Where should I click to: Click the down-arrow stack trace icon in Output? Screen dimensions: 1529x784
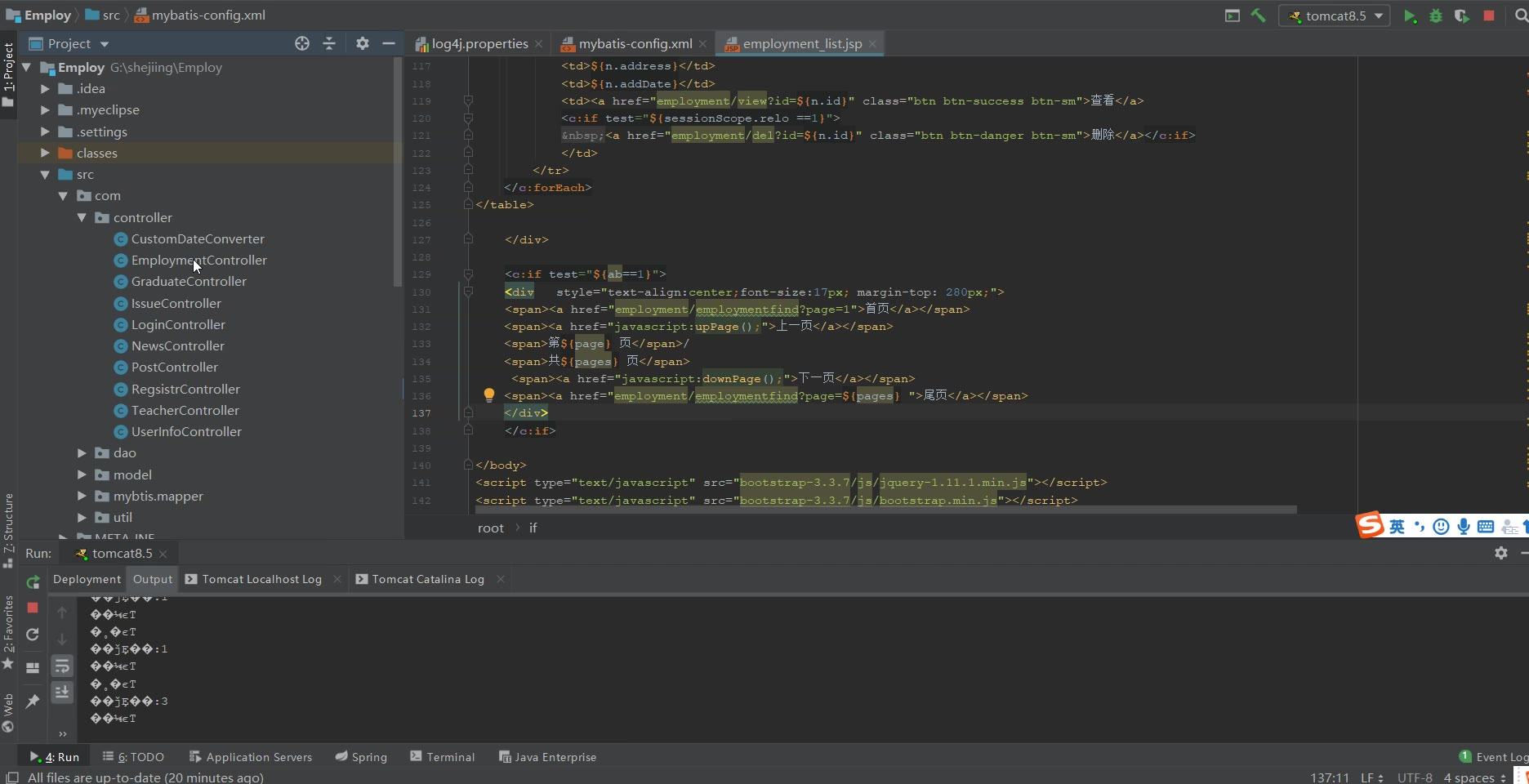62,639
